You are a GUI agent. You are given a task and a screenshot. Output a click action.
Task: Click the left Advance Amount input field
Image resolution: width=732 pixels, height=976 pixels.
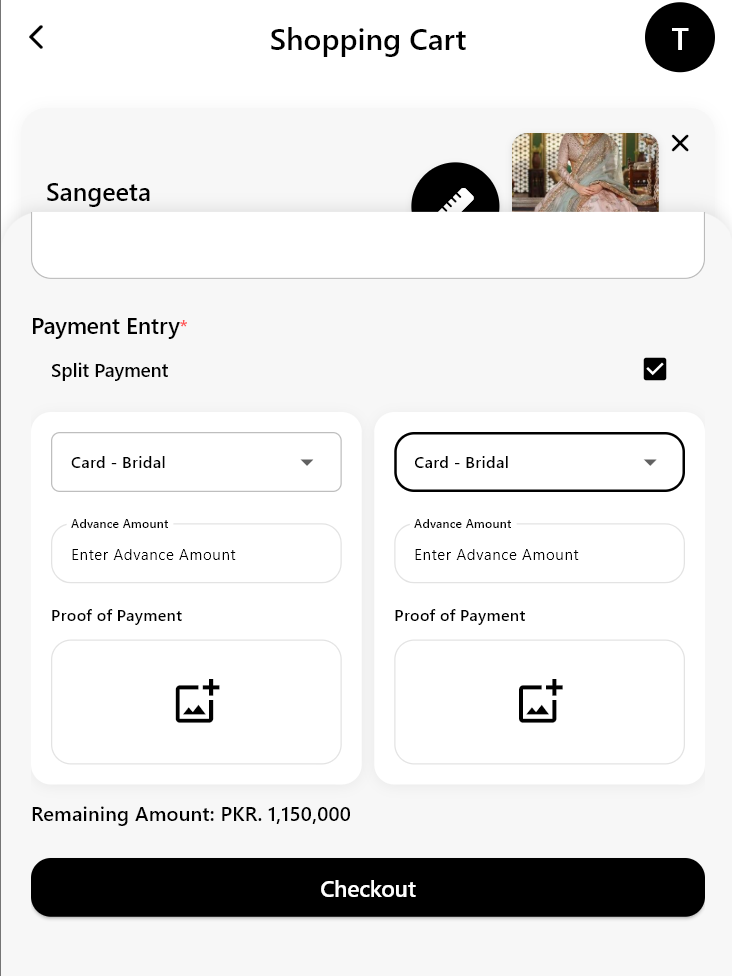coord(196,553)
